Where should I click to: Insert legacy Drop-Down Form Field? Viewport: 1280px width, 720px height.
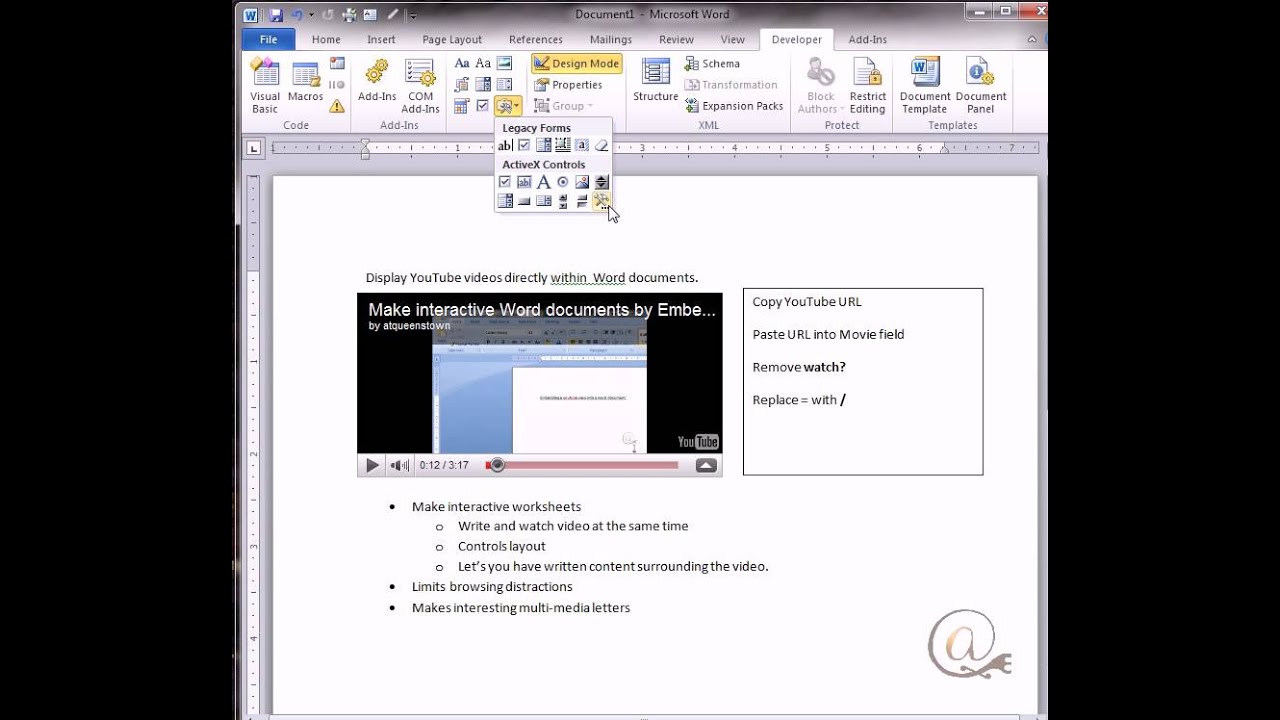544,146
